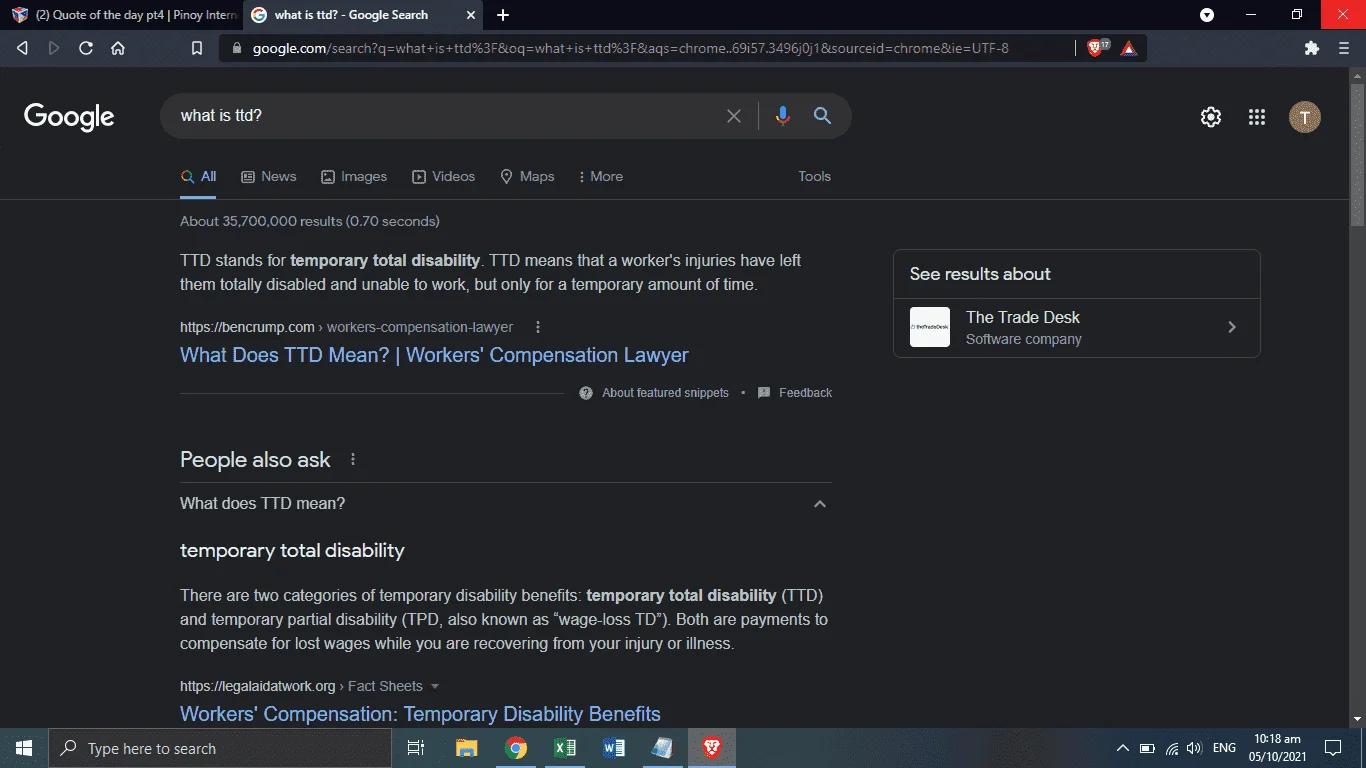Image resolution: width=1366 pixels, height=768 pixels.
Task: Click the browser address bar URL
Action: [630, 48]
